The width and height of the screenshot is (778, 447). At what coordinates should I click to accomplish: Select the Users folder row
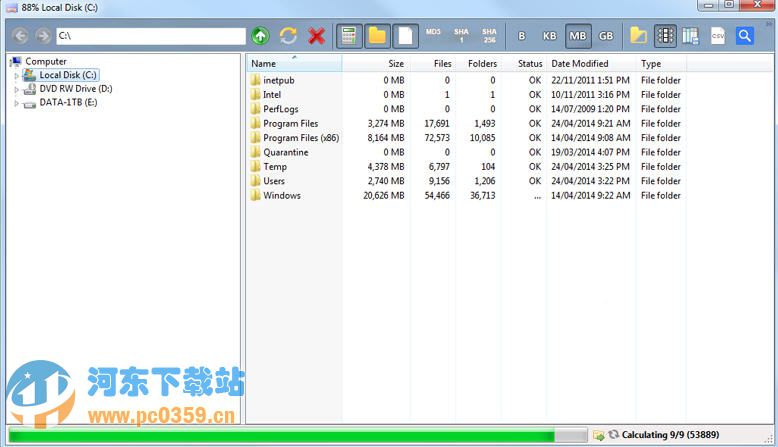[x=466, y=181]
